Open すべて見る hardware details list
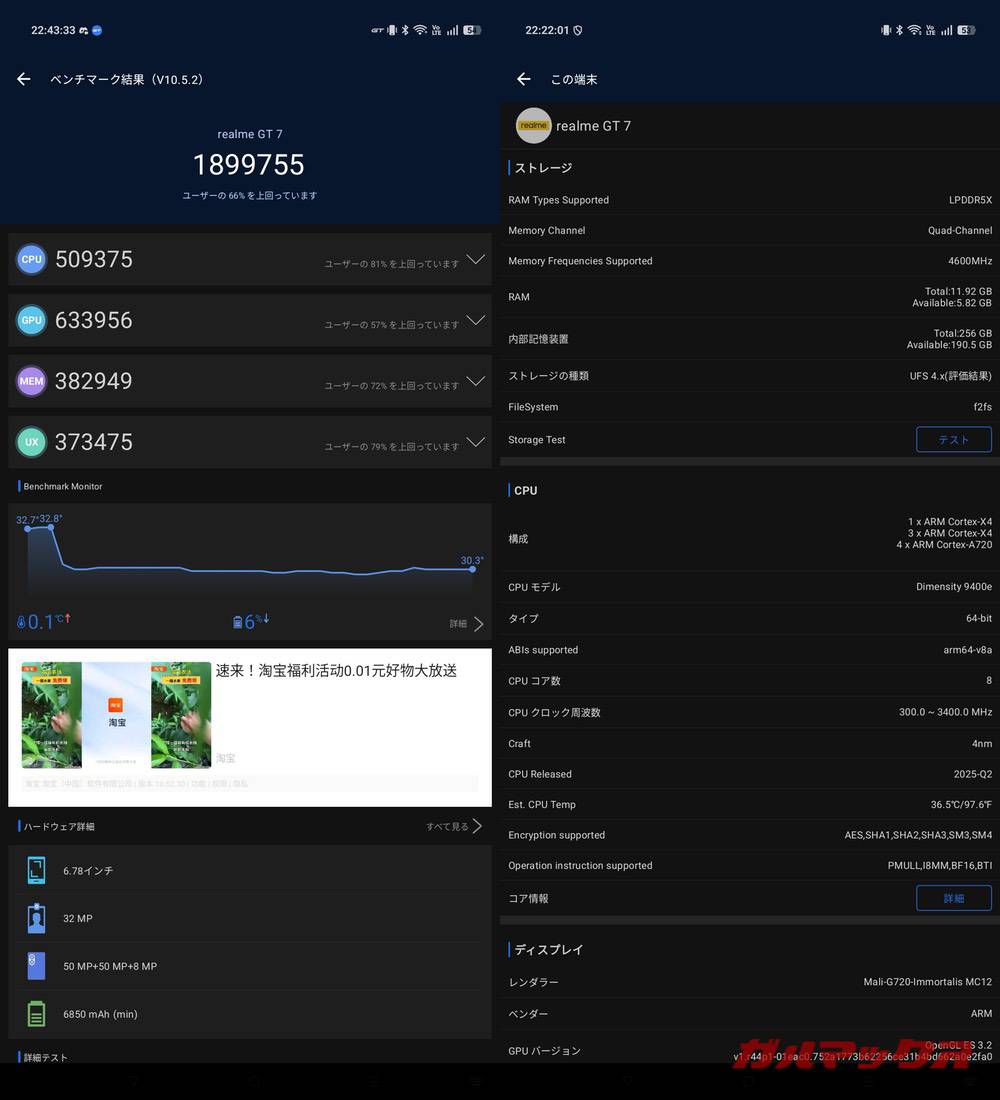 (x=454, y=826)
